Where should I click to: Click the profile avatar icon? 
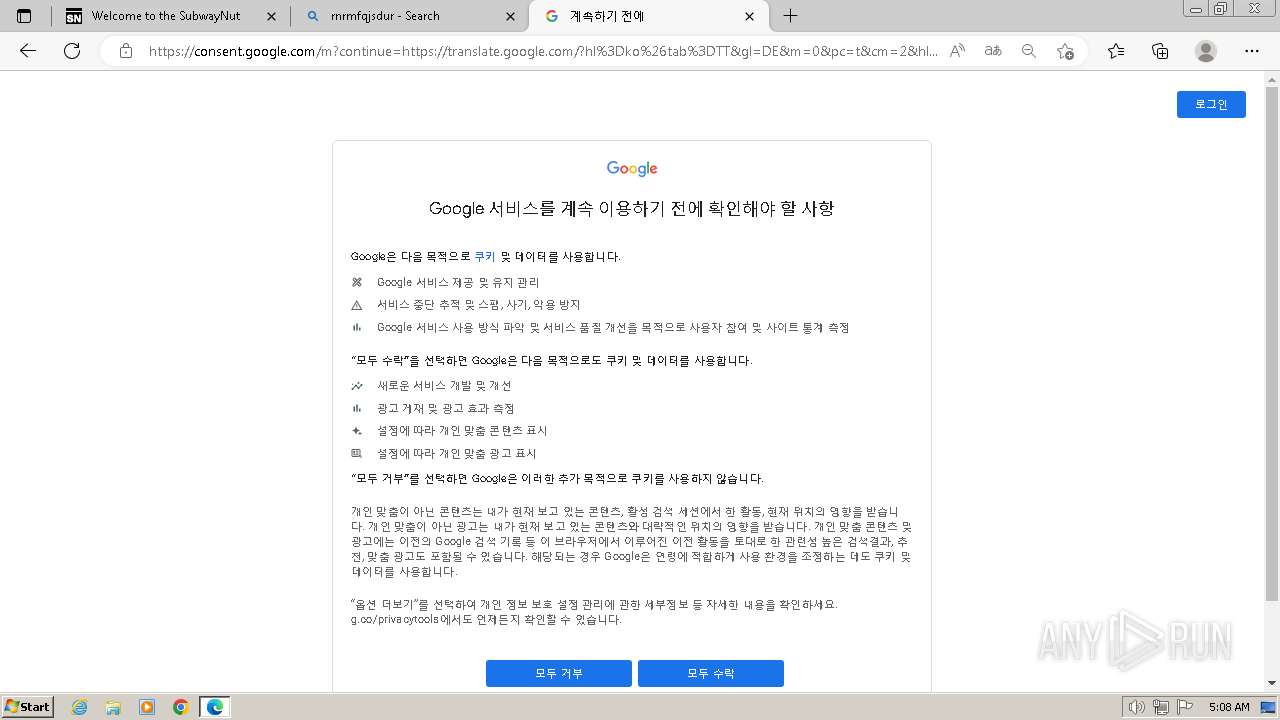(x=1206, y=51)
